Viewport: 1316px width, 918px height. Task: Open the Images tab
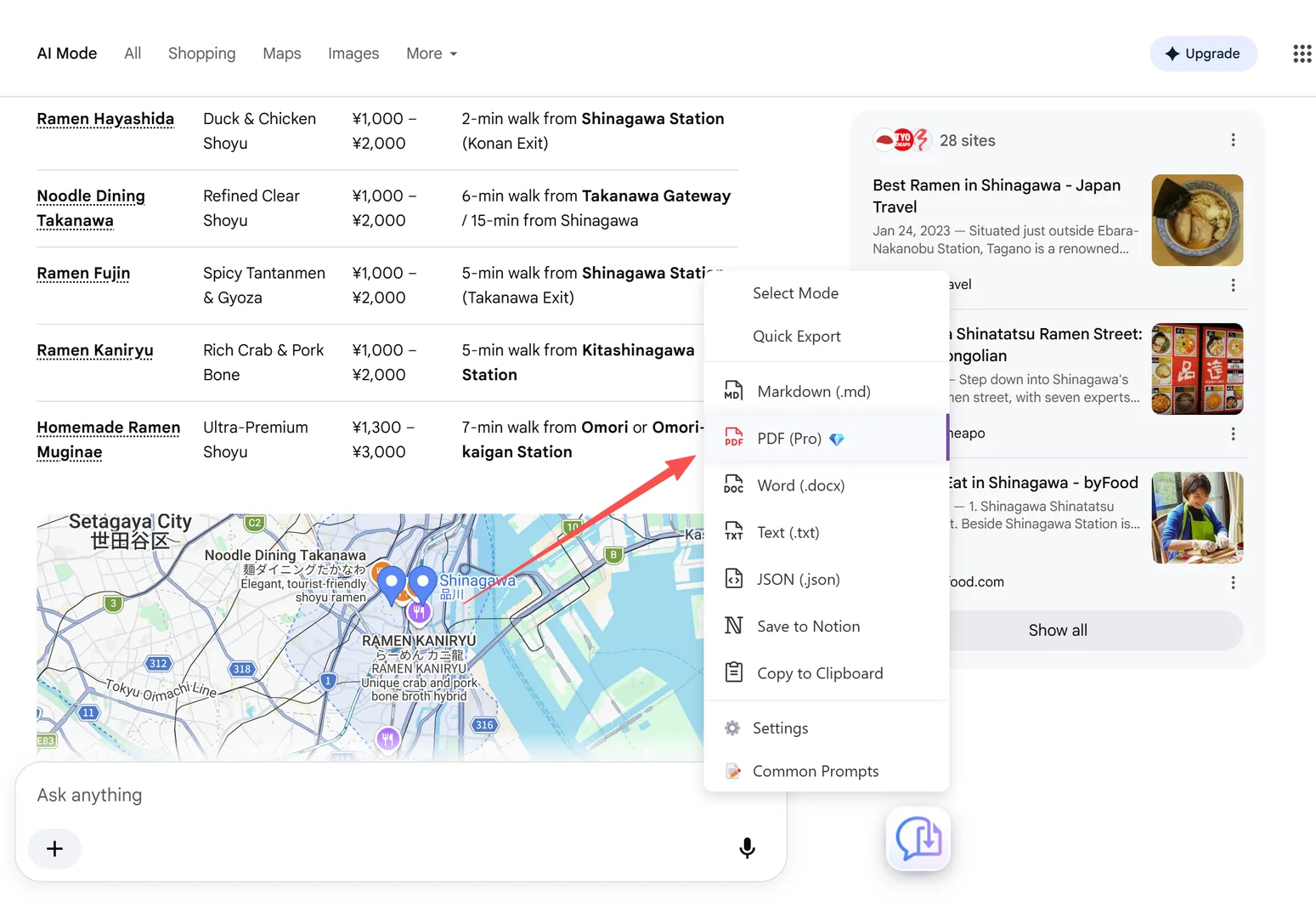[x=353, y=54]
